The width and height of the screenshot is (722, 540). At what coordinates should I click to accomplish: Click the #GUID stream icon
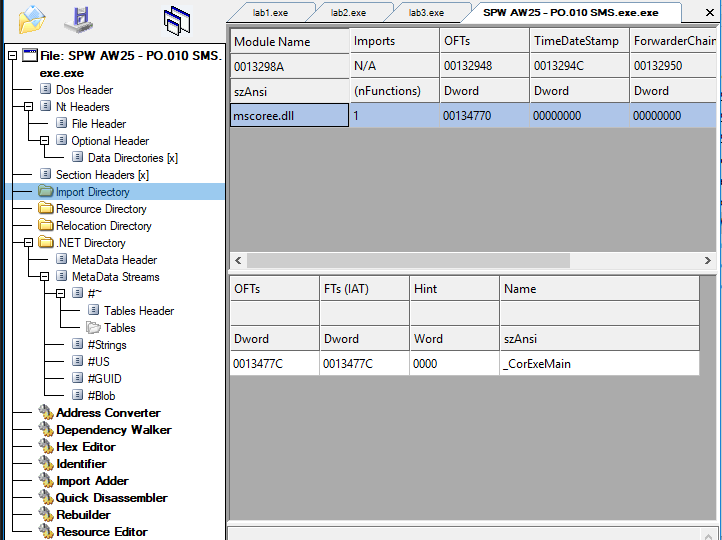pos(77,378)
